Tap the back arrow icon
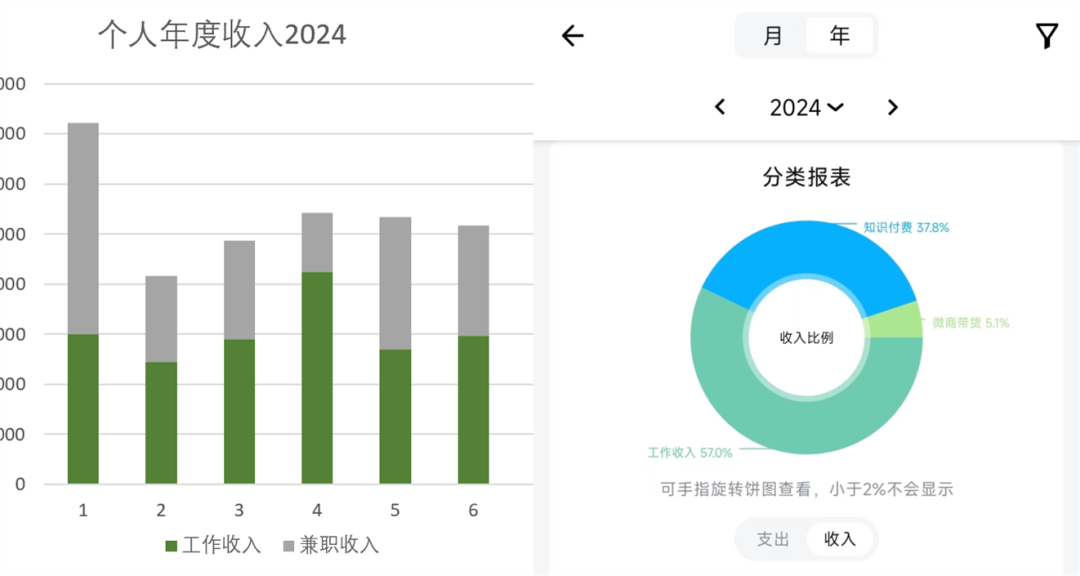The image size is (1080, 576). (572, 36)
